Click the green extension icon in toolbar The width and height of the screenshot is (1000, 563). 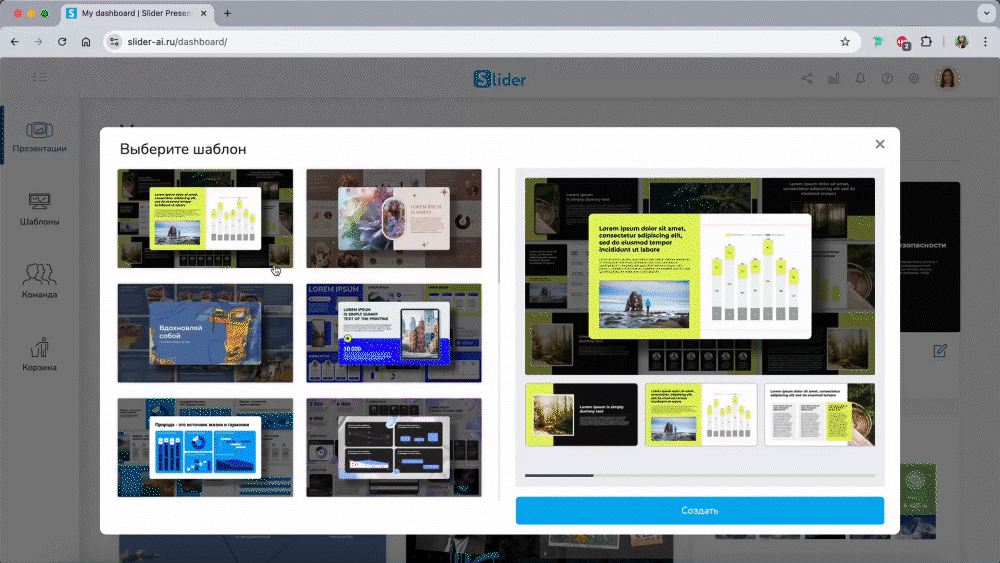[878, 41]
